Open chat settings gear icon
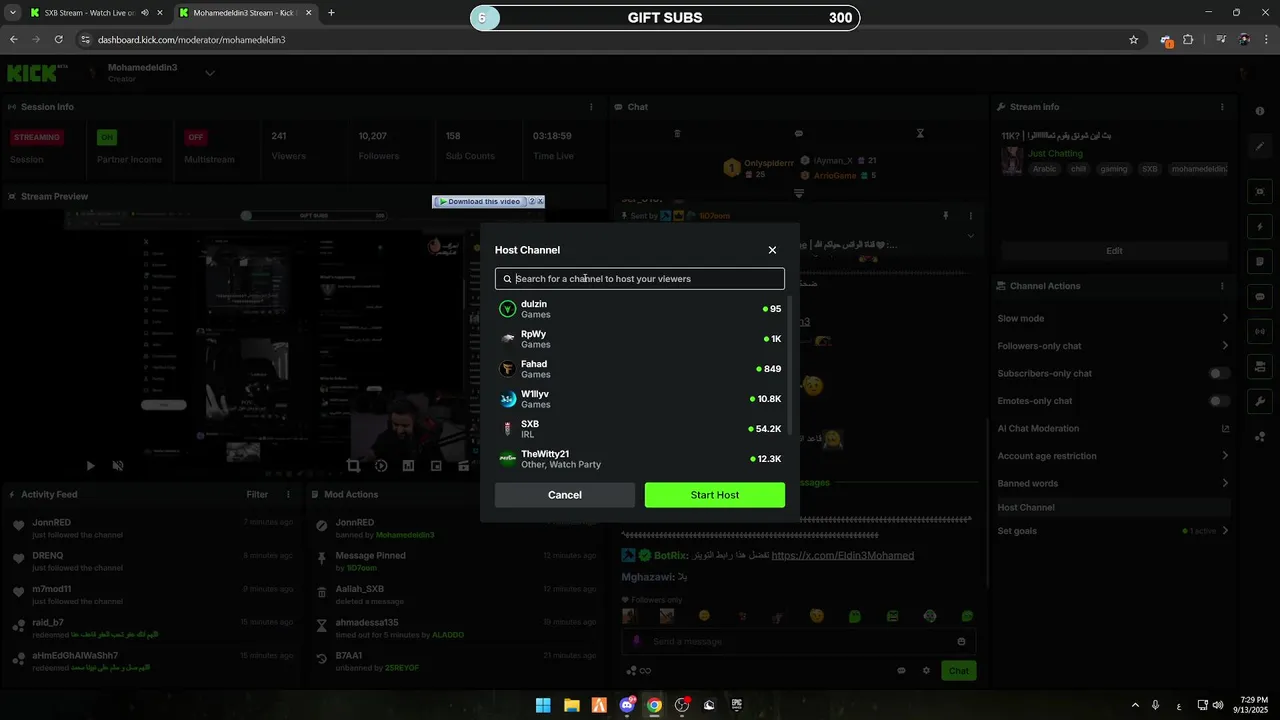 926,671
